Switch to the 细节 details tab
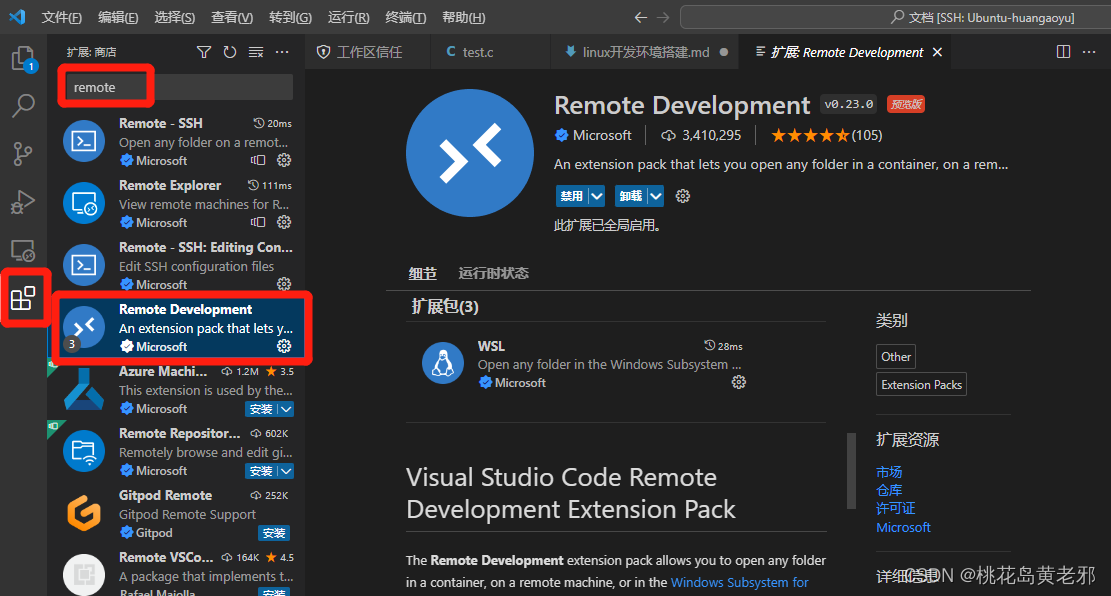This screenshot has width=1111, height=596. tap(422, 273)
